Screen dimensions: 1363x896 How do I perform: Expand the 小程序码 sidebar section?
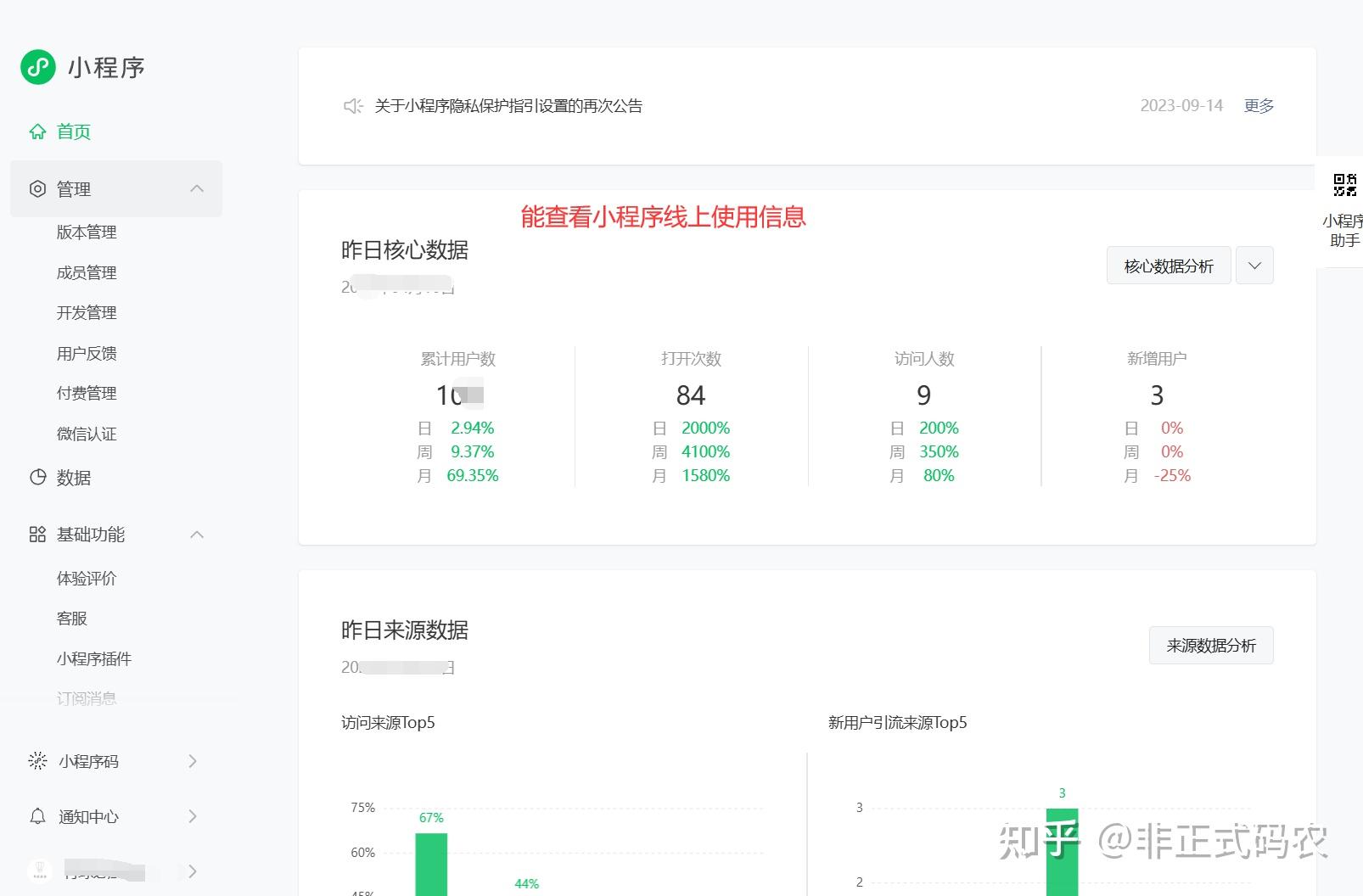pos(193,761)
